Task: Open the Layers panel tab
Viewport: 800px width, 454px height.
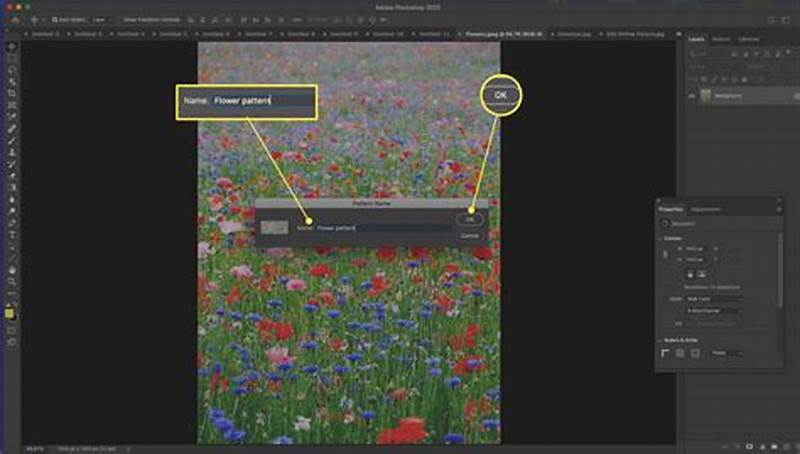Action: pos(696,39)
